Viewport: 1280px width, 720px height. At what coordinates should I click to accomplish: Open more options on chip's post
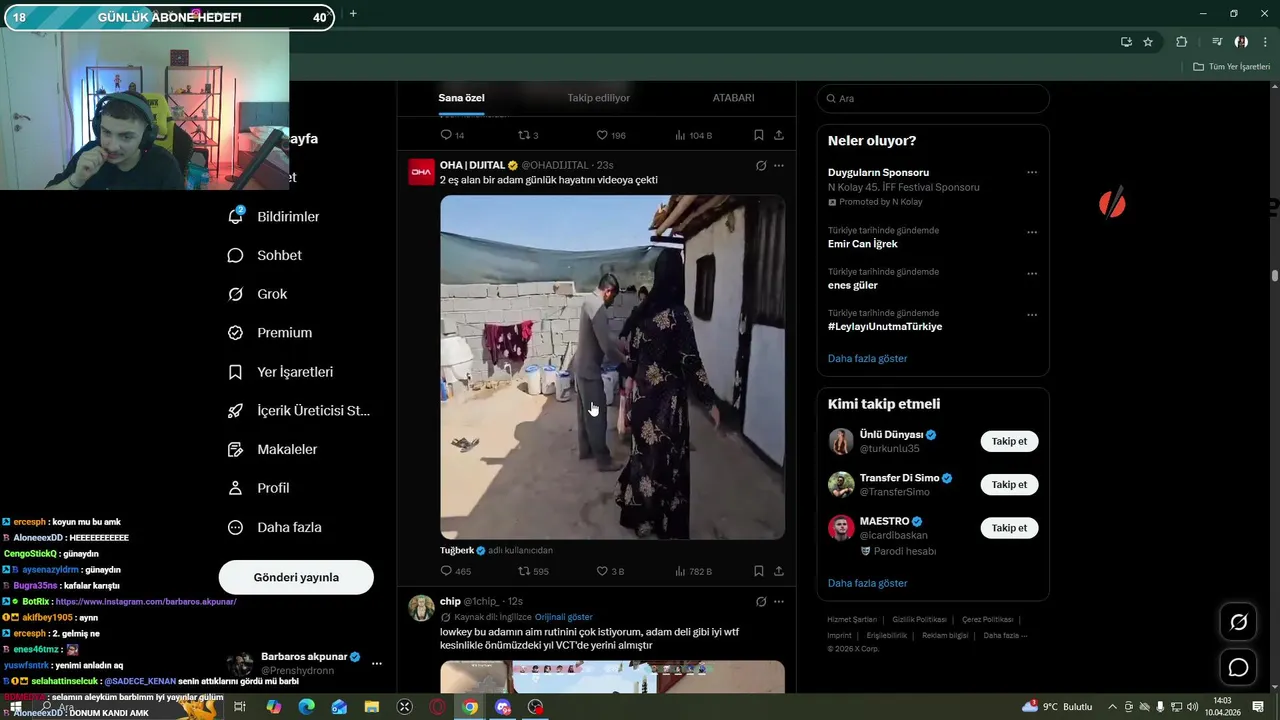[x=779, y=601]
